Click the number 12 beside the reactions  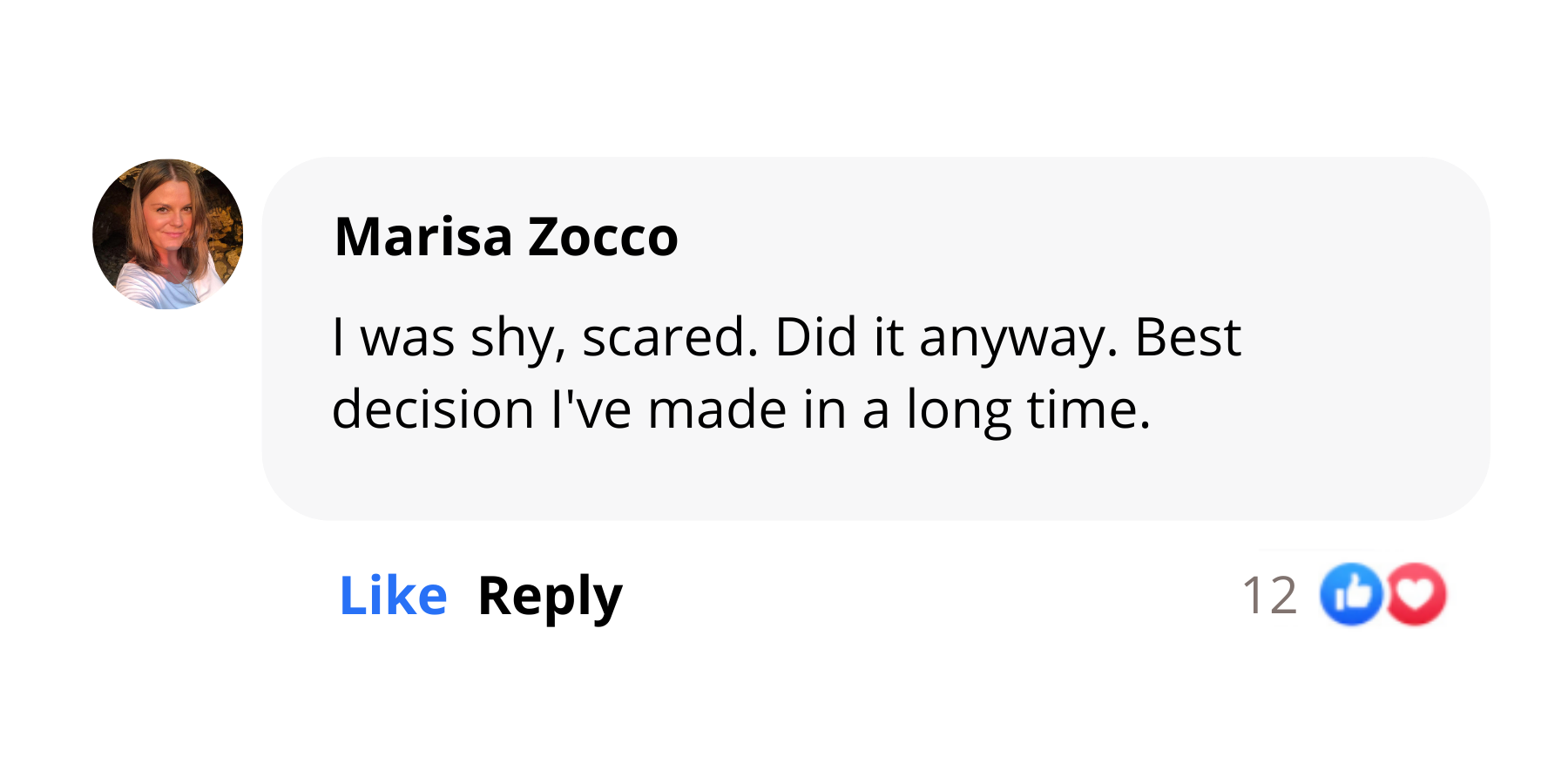coord(1269,597)
